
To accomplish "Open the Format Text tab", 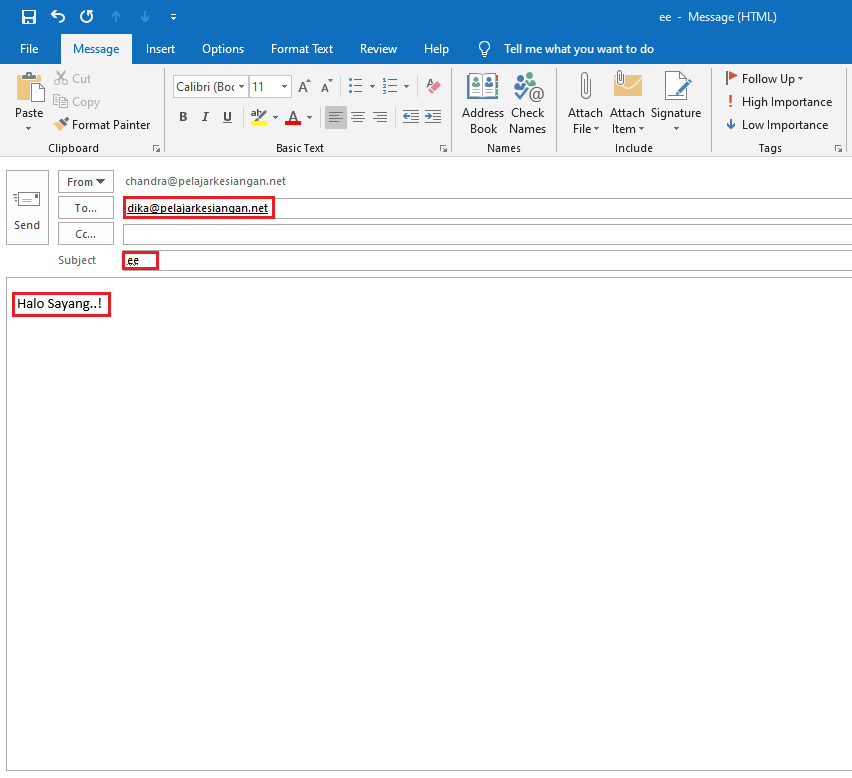I will (x=302, y=49).
